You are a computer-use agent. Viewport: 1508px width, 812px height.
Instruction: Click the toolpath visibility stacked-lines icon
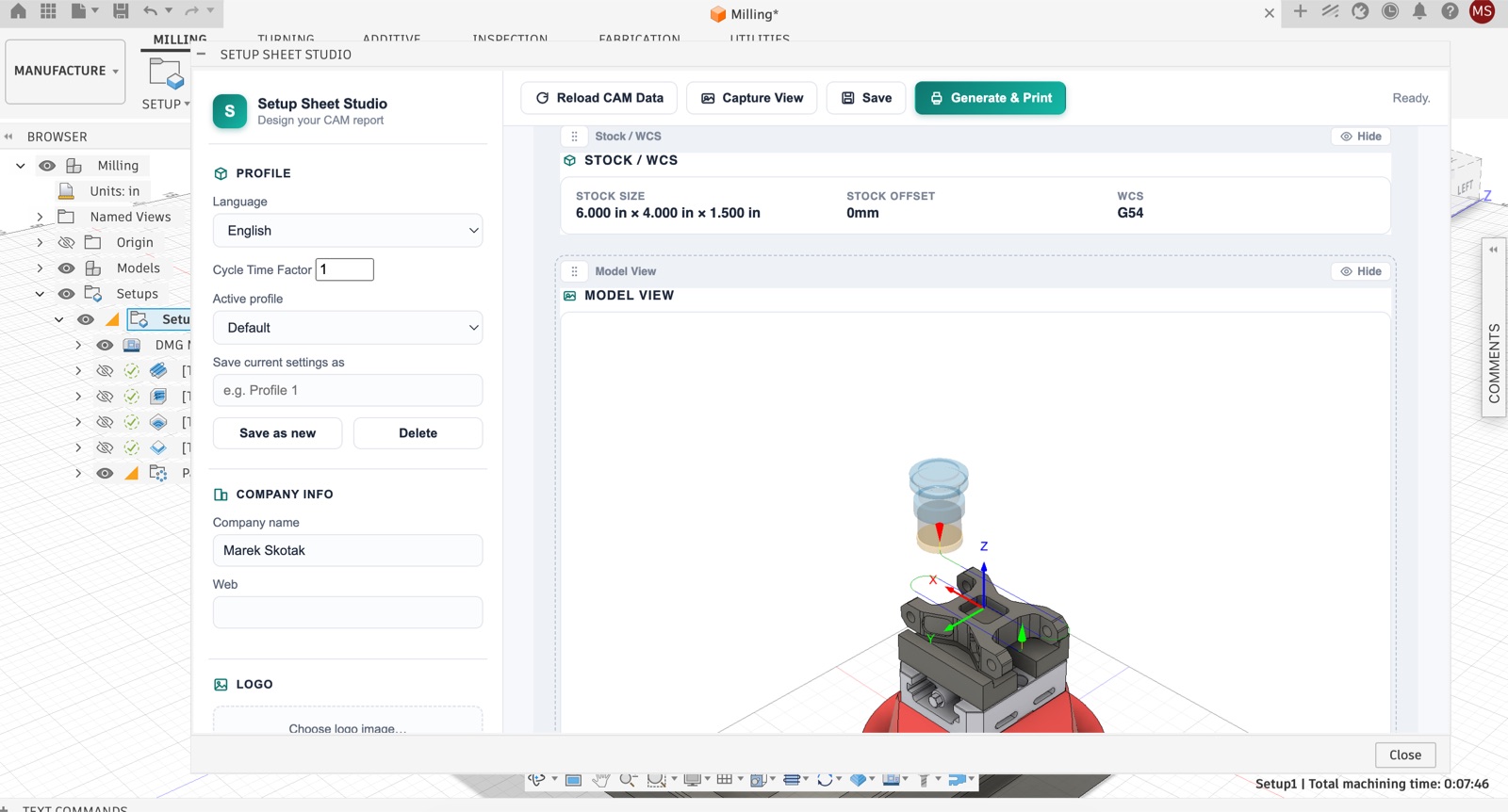(x=792, y=779)
